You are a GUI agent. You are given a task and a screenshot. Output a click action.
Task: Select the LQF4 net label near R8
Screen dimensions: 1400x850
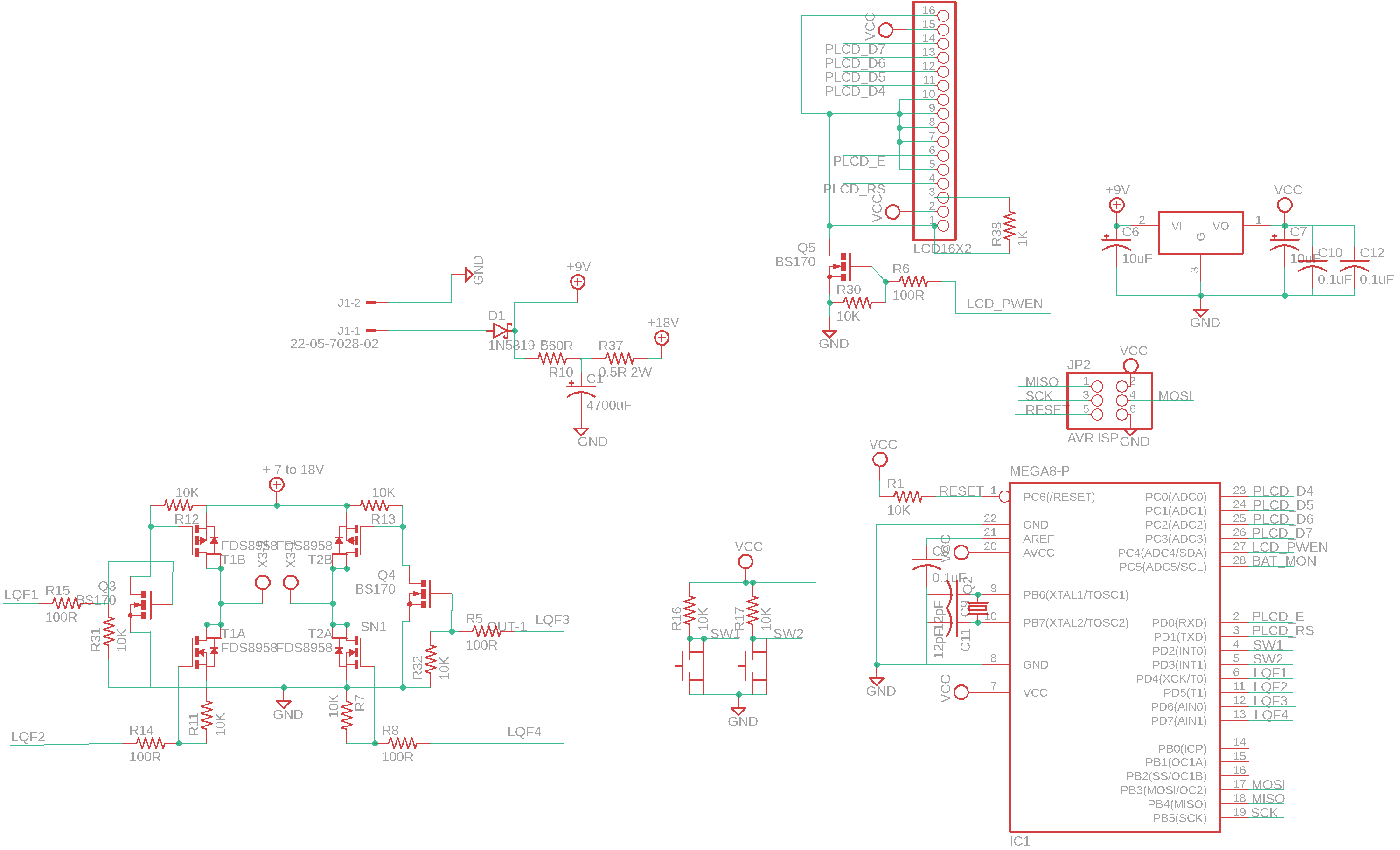coord(524,731)
